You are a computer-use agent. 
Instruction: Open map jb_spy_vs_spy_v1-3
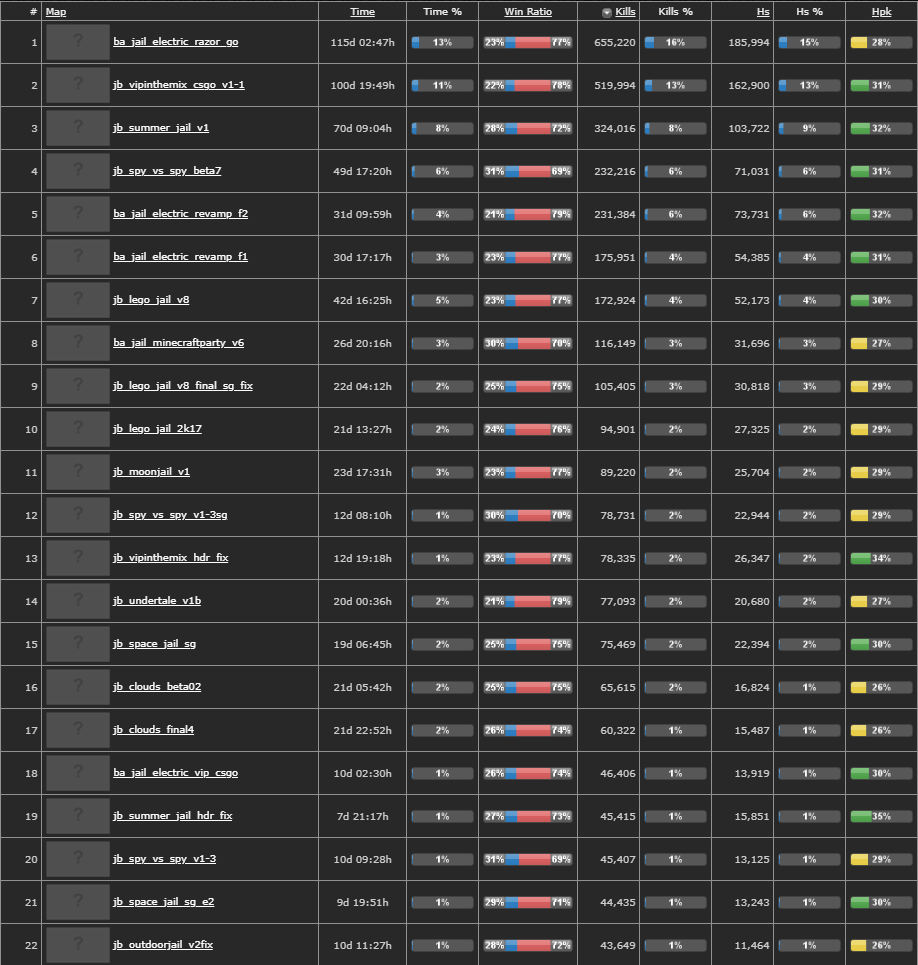coord(164,859)
